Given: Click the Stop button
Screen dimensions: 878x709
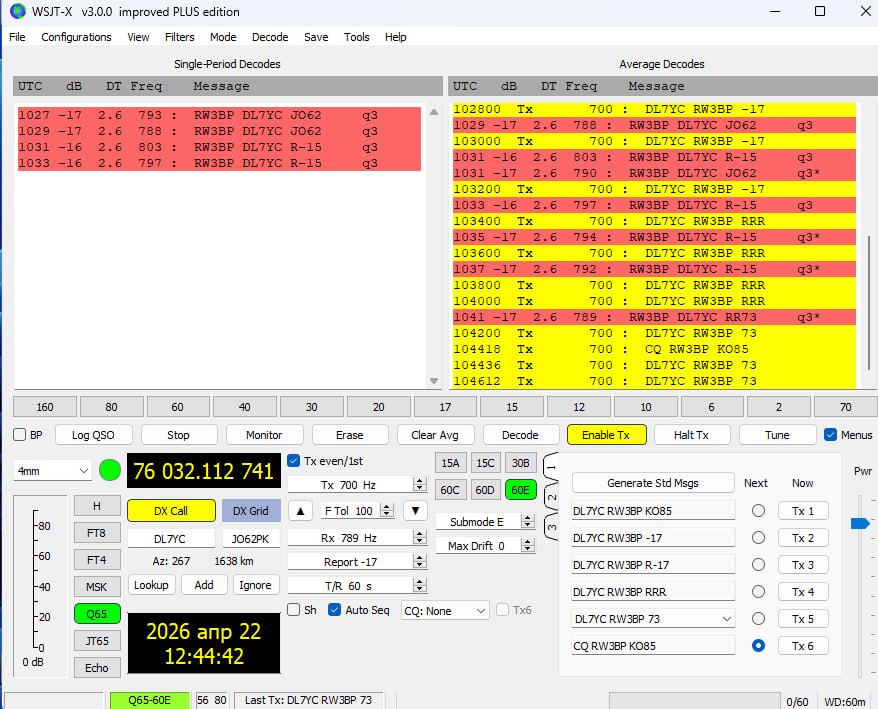Looking at the screenshot, I should (x=178, y=435).
